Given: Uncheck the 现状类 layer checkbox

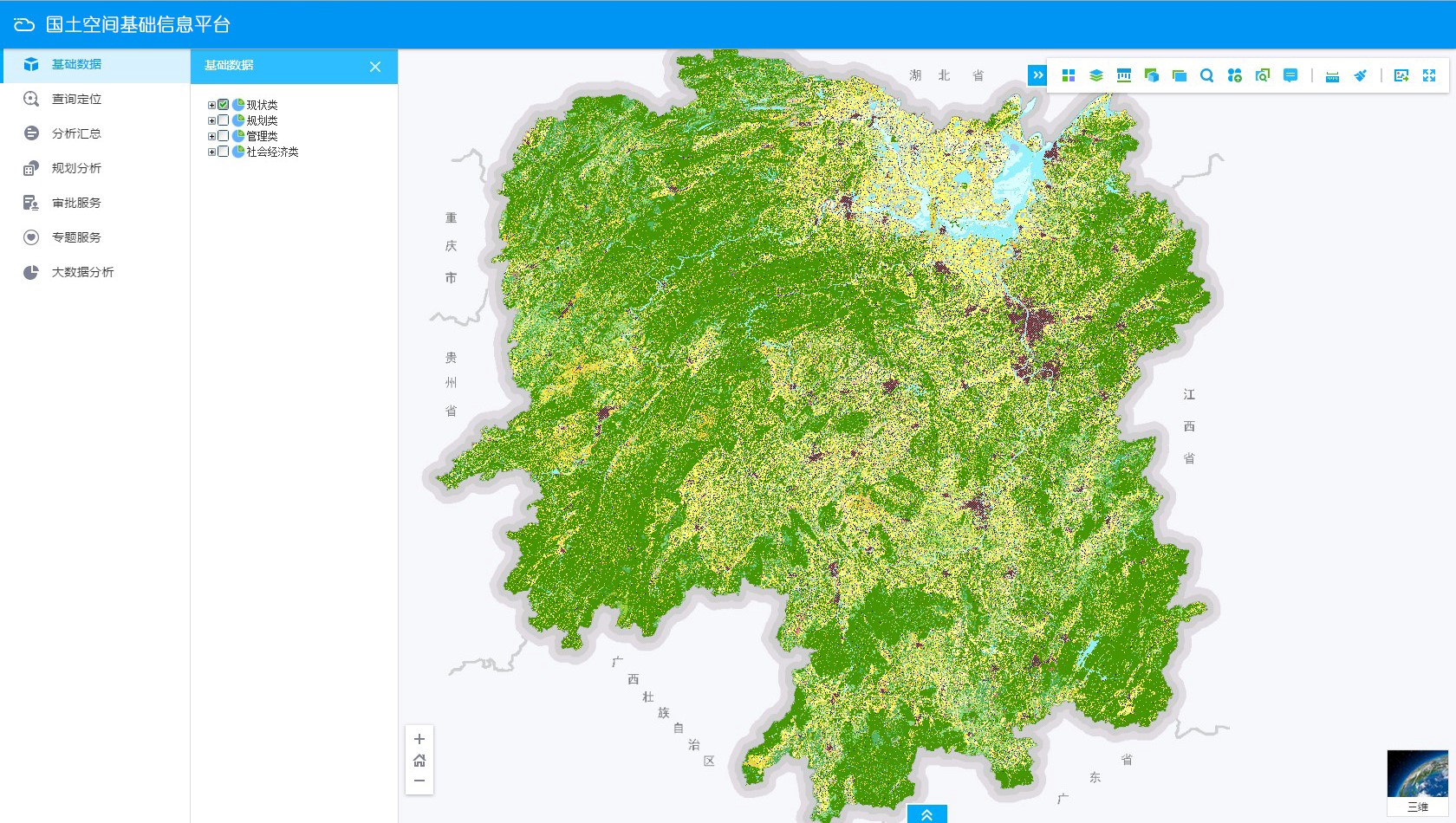Looking at the screenshot, I should [224, 105].
